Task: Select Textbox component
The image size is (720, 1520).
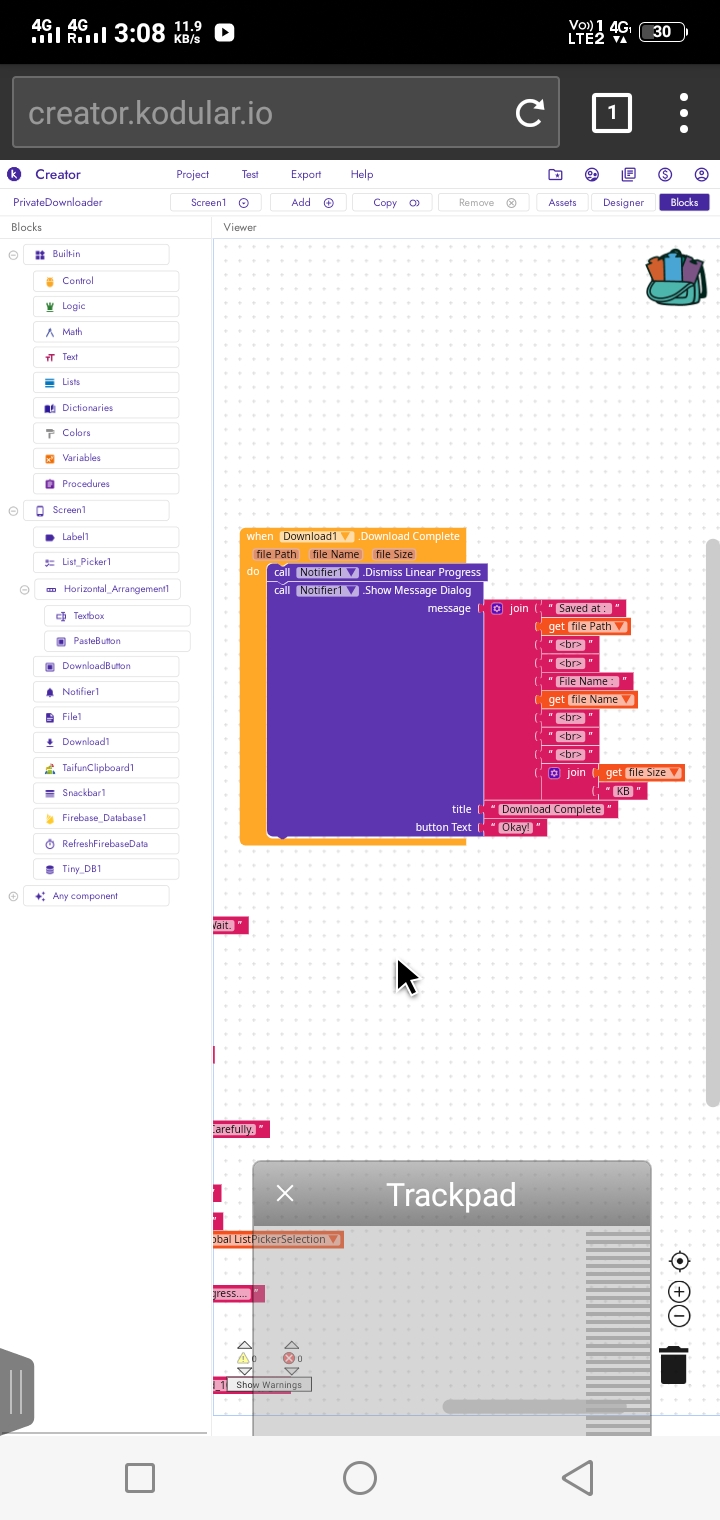Action: [x=117, y=616]
